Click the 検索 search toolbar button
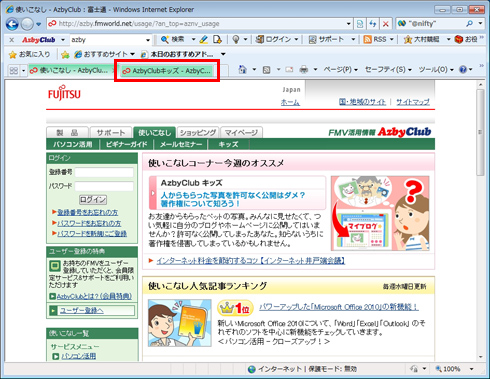Image resolution: width=490 pixels, height=379 pixels. click(173, 40)
